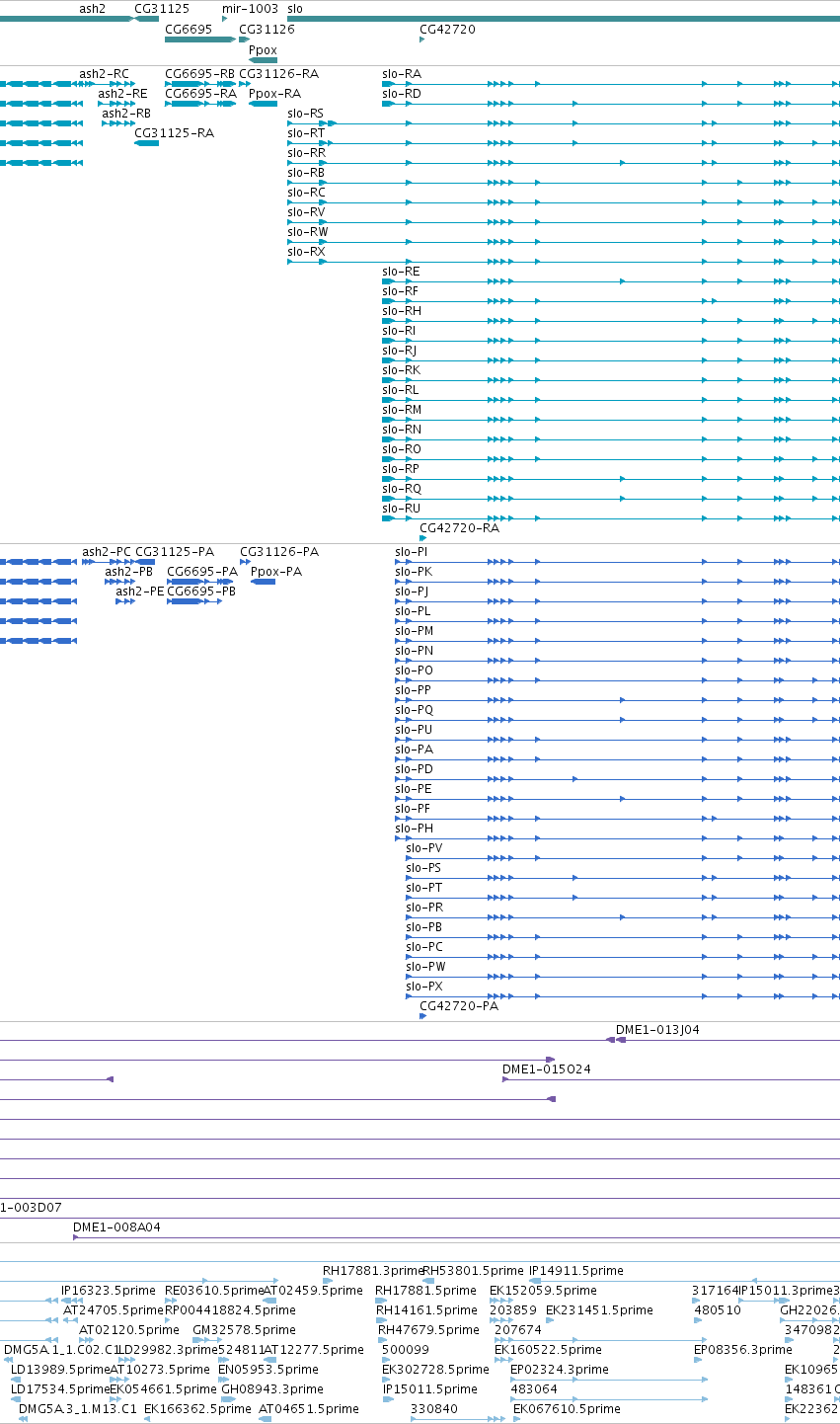Select EST RE03610.5prime
This screenshot has width=840, height=1424.
point(214,1291)
